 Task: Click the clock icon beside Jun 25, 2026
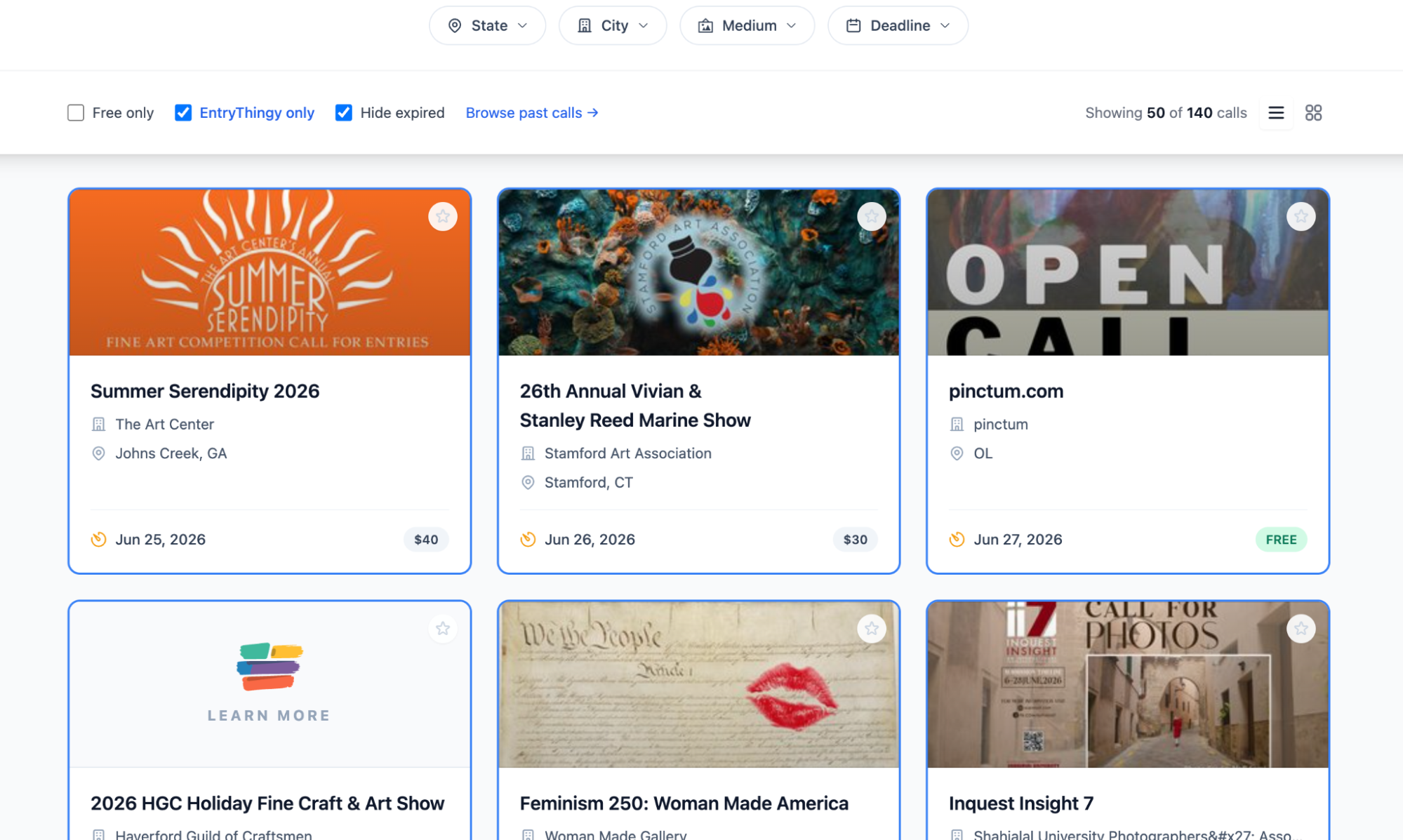(x=99, y=539)
